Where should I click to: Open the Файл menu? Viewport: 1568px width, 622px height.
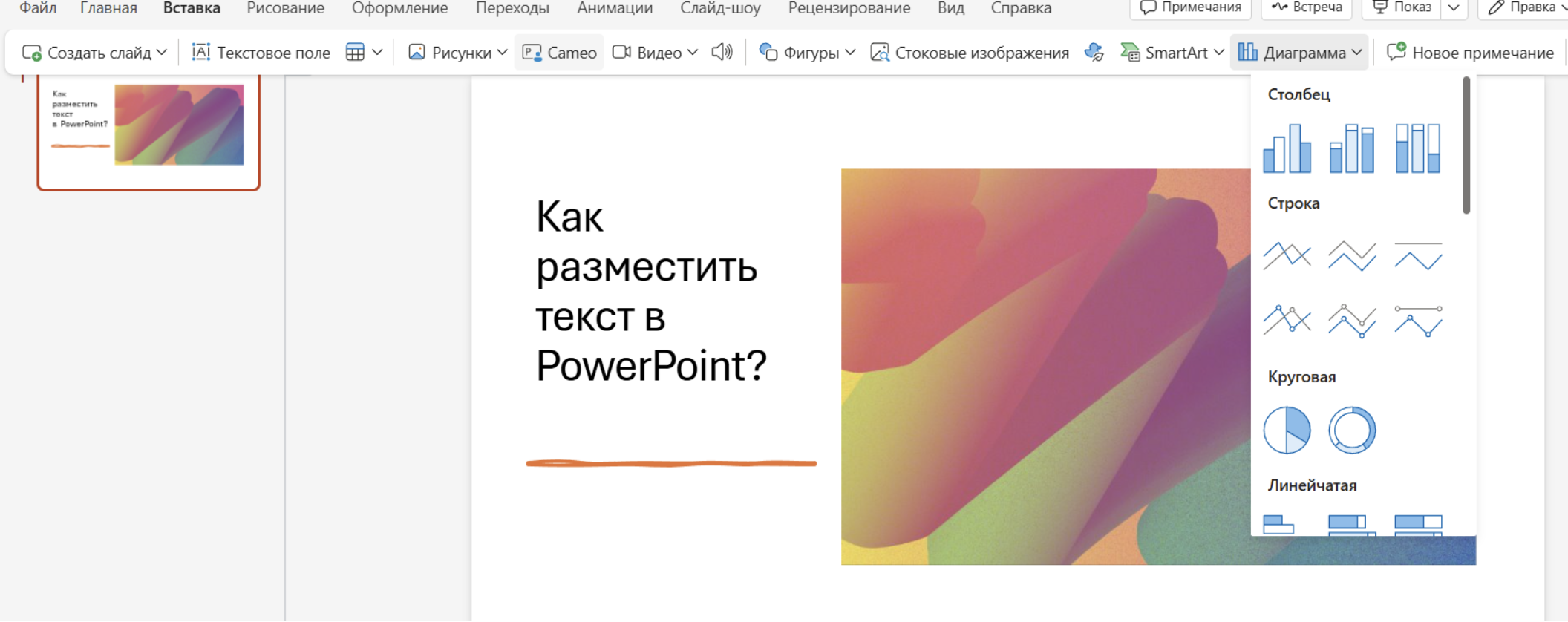point(38,8)
